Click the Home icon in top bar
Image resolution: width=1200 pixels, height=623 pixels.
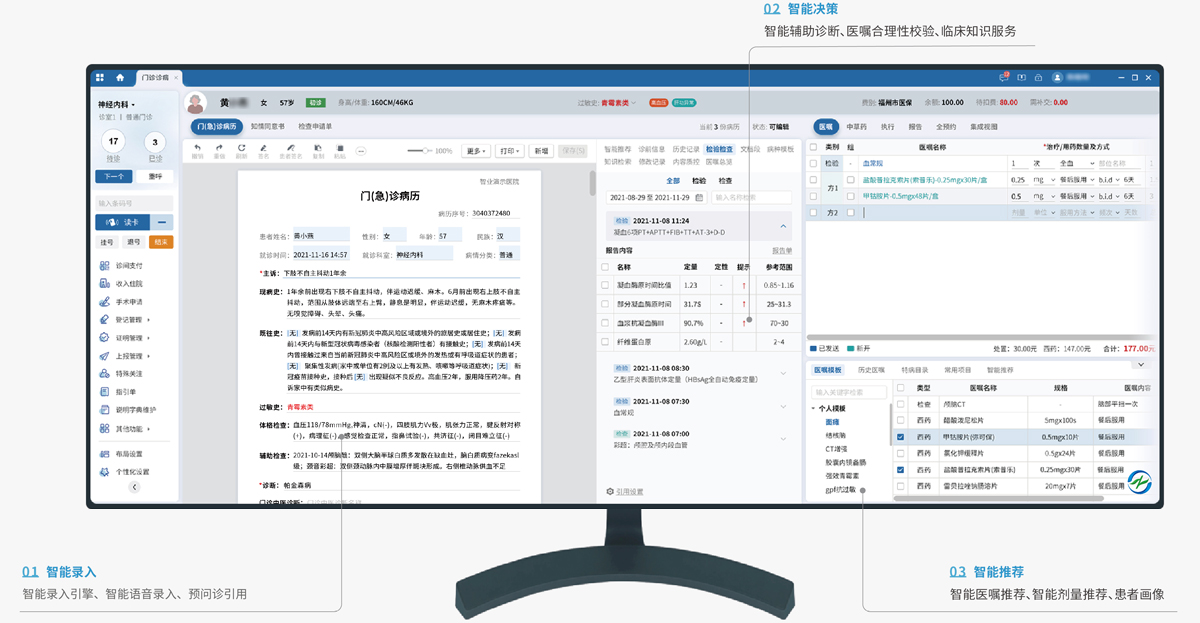tap(120, 77)
